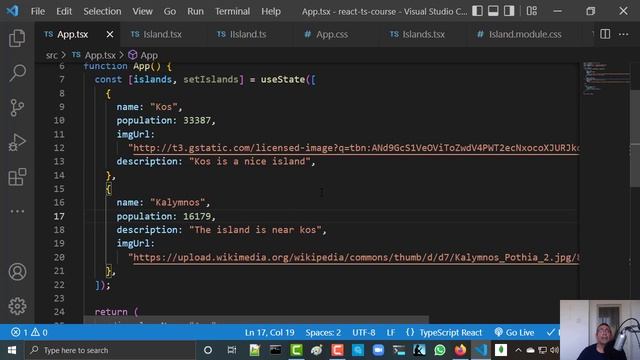Viewport: 640px width, 360px height.
Task: Open the Manage gear icon
Action: (17, 306)
